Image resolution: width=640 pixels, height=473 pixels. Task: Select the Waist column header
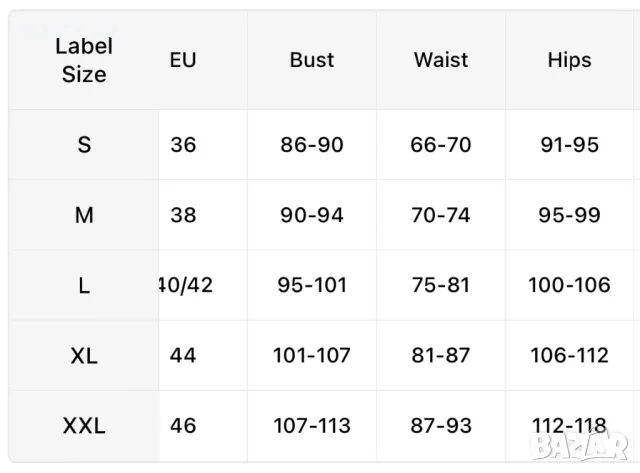tap(441, 60)
